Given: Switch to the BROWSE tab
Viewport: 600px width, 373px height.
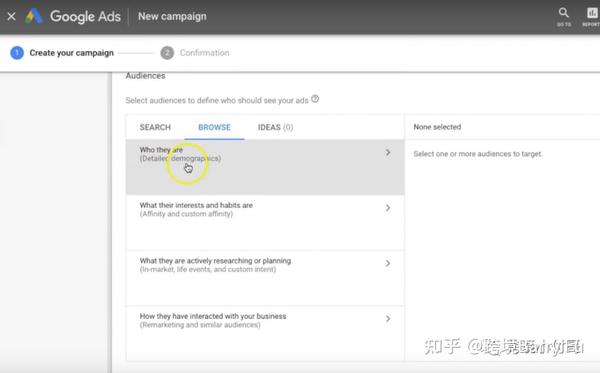Looking at the screenshot, I should 214,127.
